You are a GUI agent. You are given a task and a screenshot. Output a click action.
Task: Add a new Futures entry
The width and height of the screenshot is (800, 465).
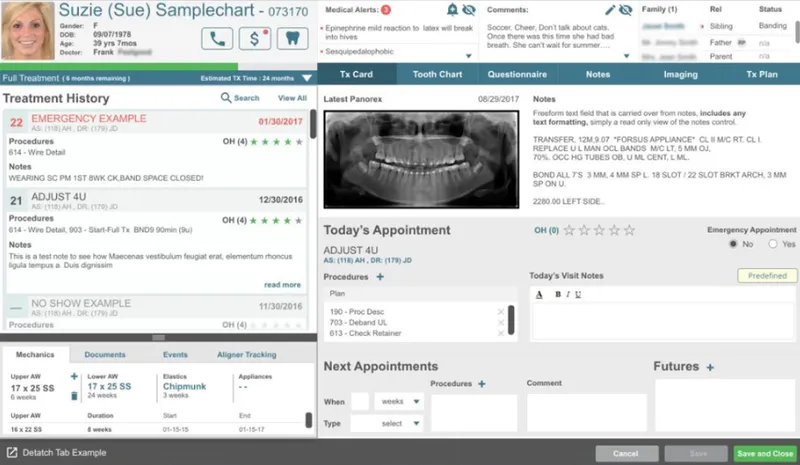710,367
